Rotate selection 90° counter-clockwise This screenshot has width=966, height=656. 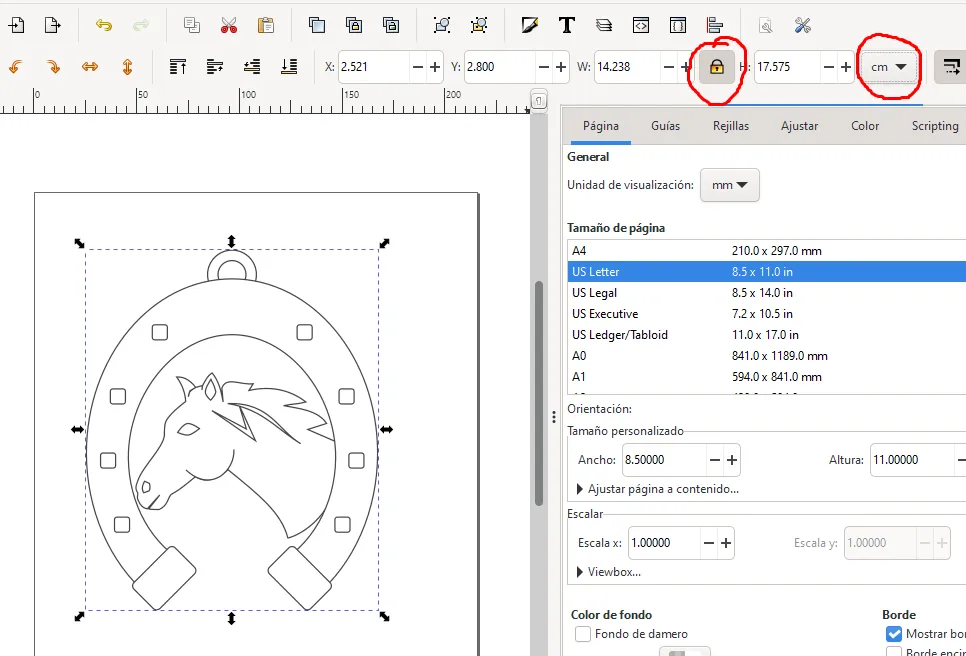coord(15,67)
